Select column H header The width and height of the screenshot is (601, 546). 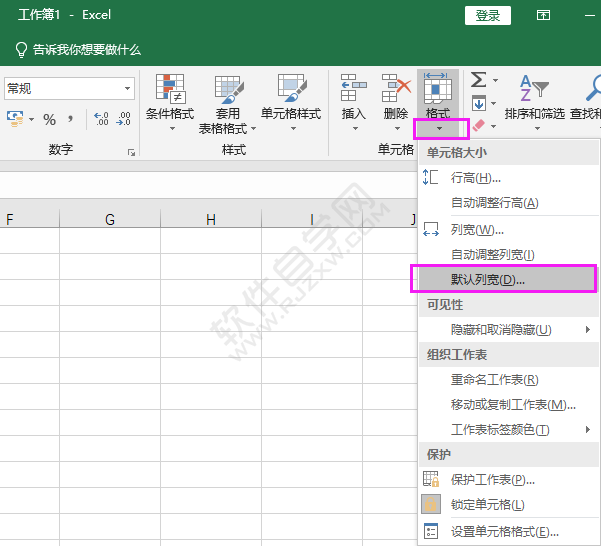[211, 219]
